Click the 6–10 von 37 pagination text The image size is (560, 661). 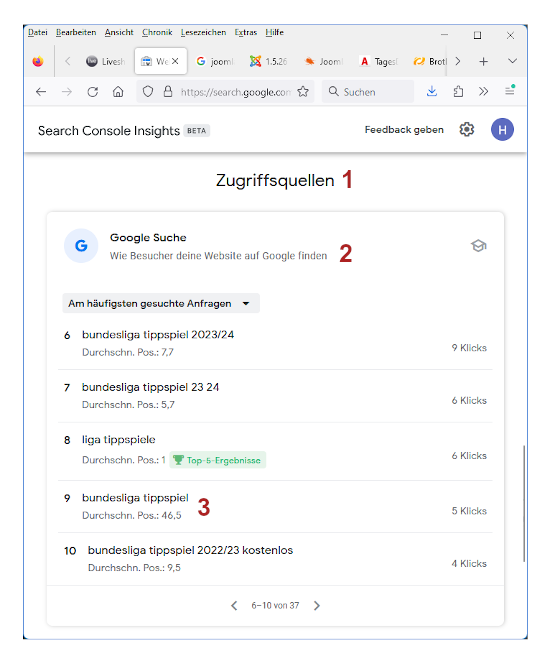(275, 606)
